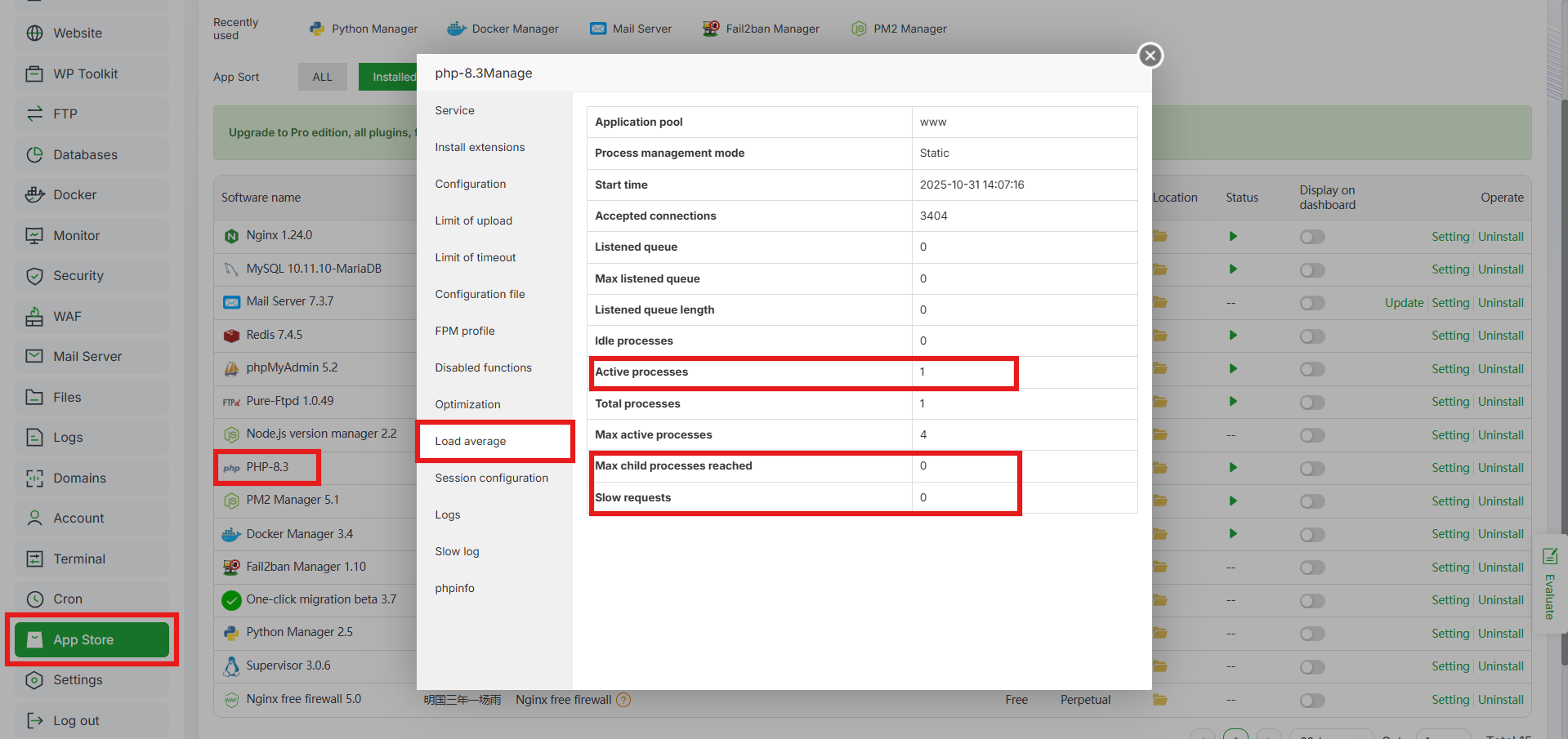Click Accepted connections value 3404
This screenshot has width=1568, height=739.
[x=933, y=216]
